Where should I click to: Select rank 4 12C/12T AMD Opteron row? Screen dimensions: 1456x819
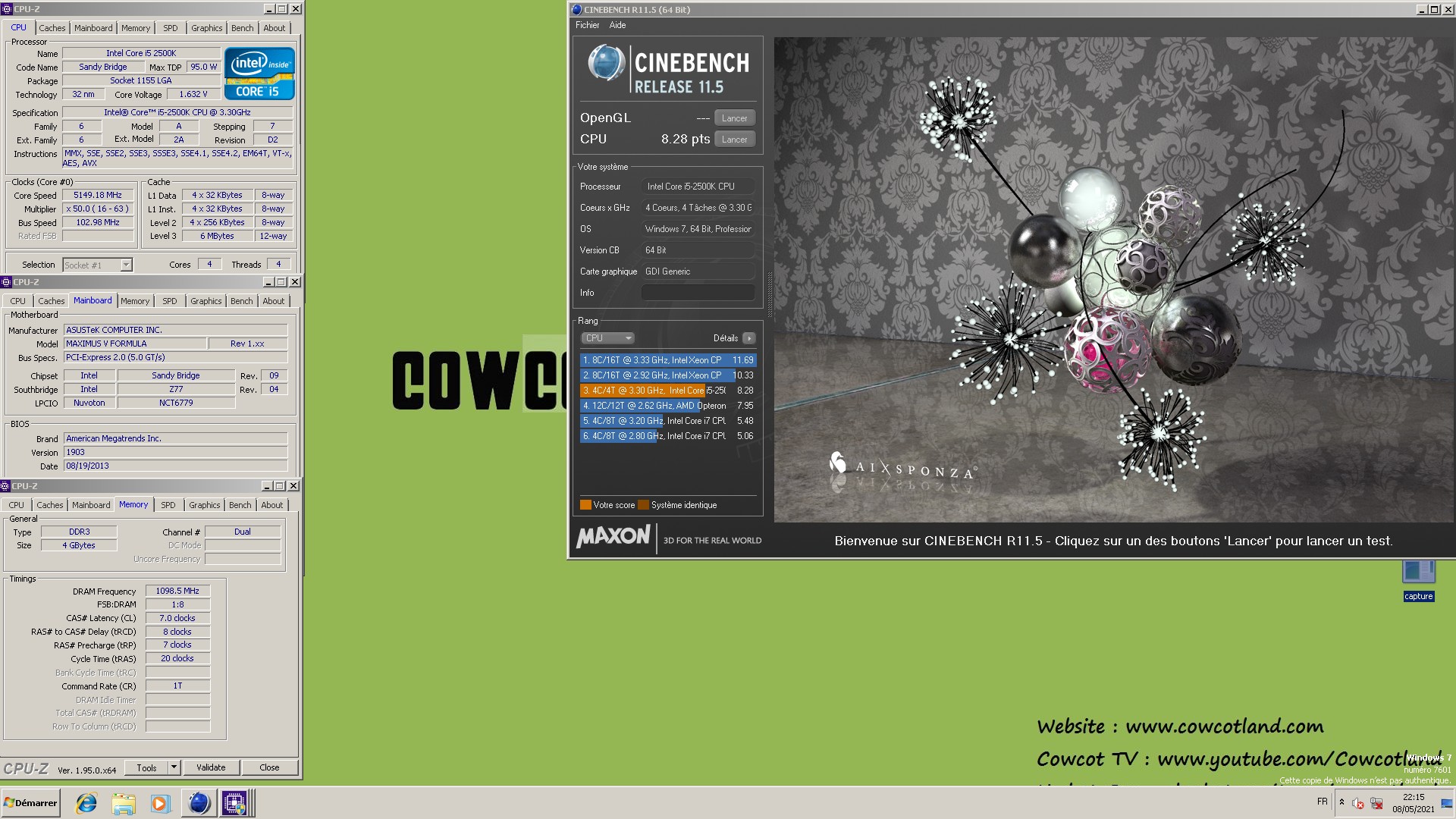(668, 406)
